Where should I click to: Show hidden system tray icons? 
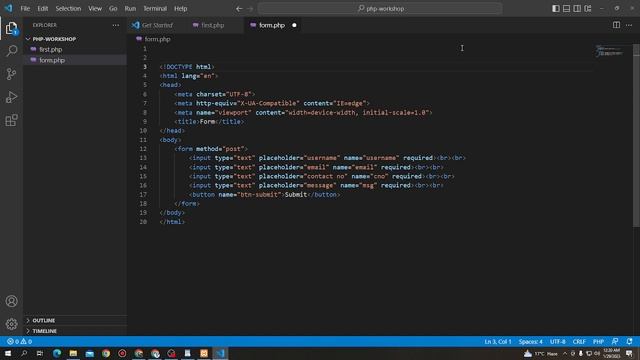565,353
